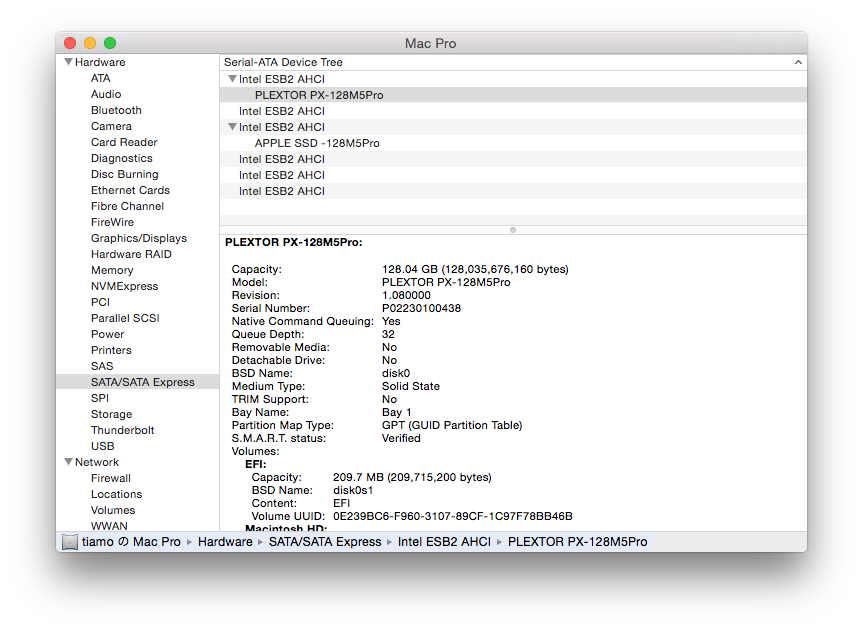This screenshot has height=632, width=863.
Task: Collapse the Hardware section triangle
Action: (68, 62)
